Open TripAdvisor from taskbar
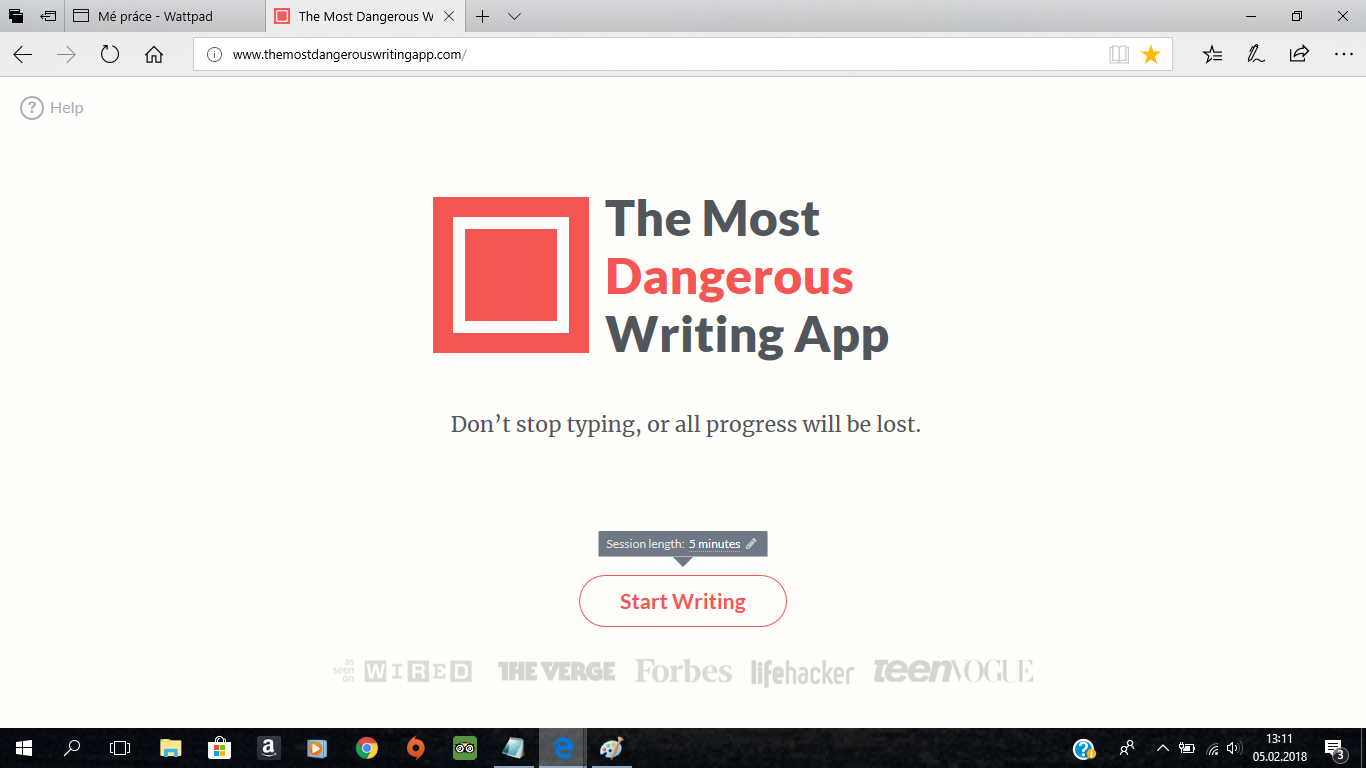Screen dimensions: 1366x768 464,748
